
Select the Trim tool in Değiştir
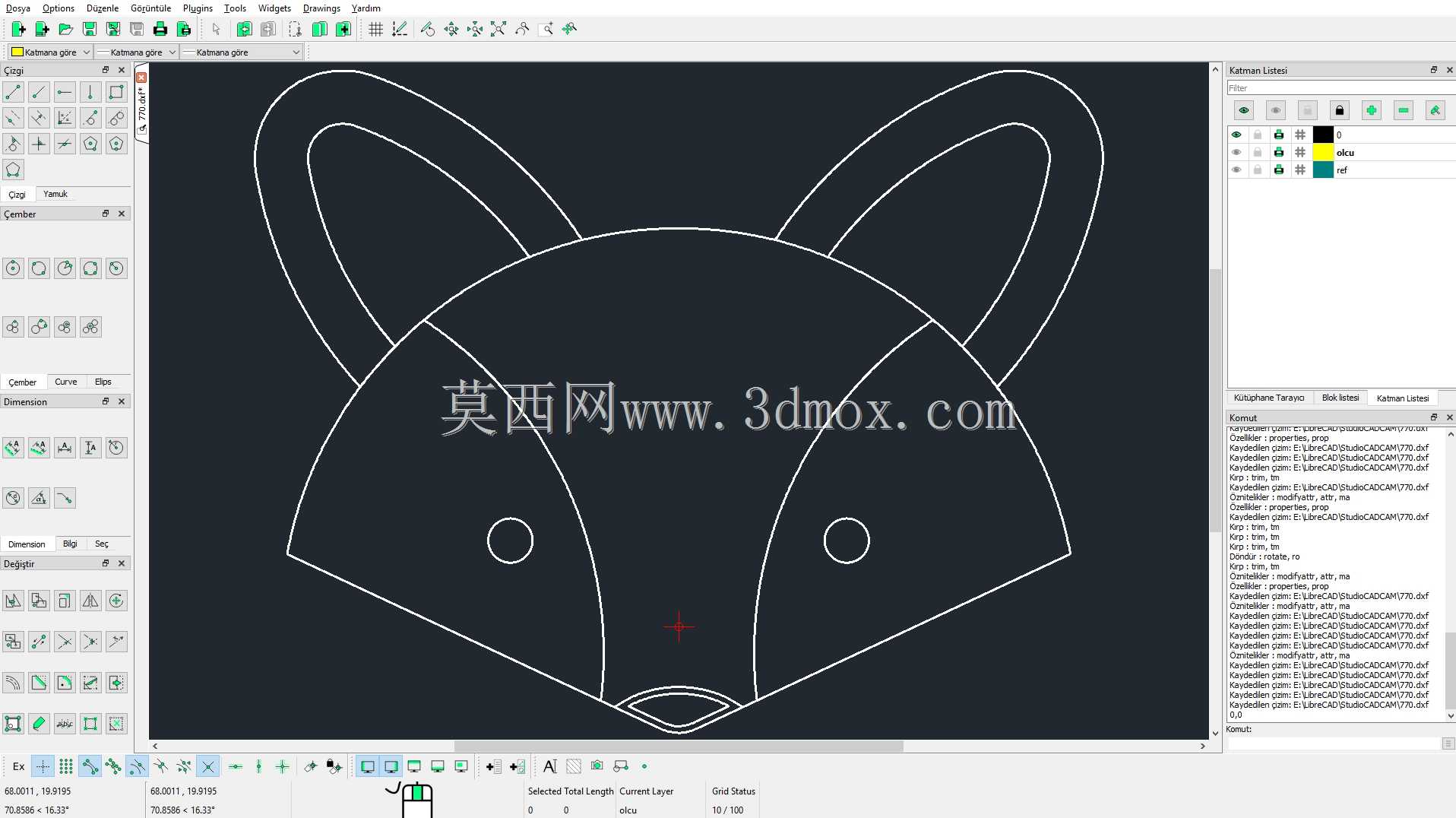(x=65, y=642)
